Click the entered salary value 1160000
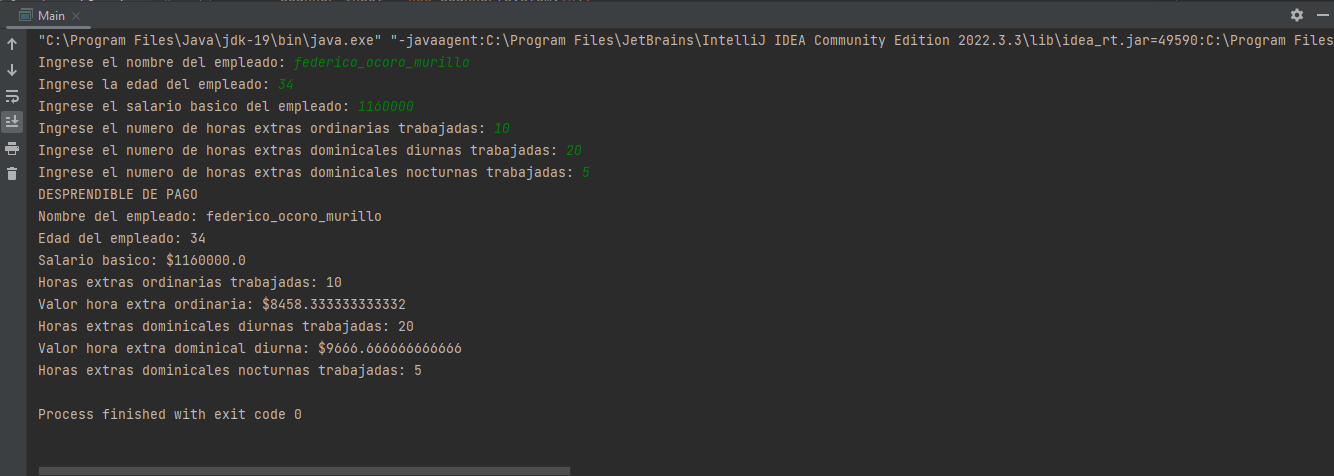 [x=385, y=106]
